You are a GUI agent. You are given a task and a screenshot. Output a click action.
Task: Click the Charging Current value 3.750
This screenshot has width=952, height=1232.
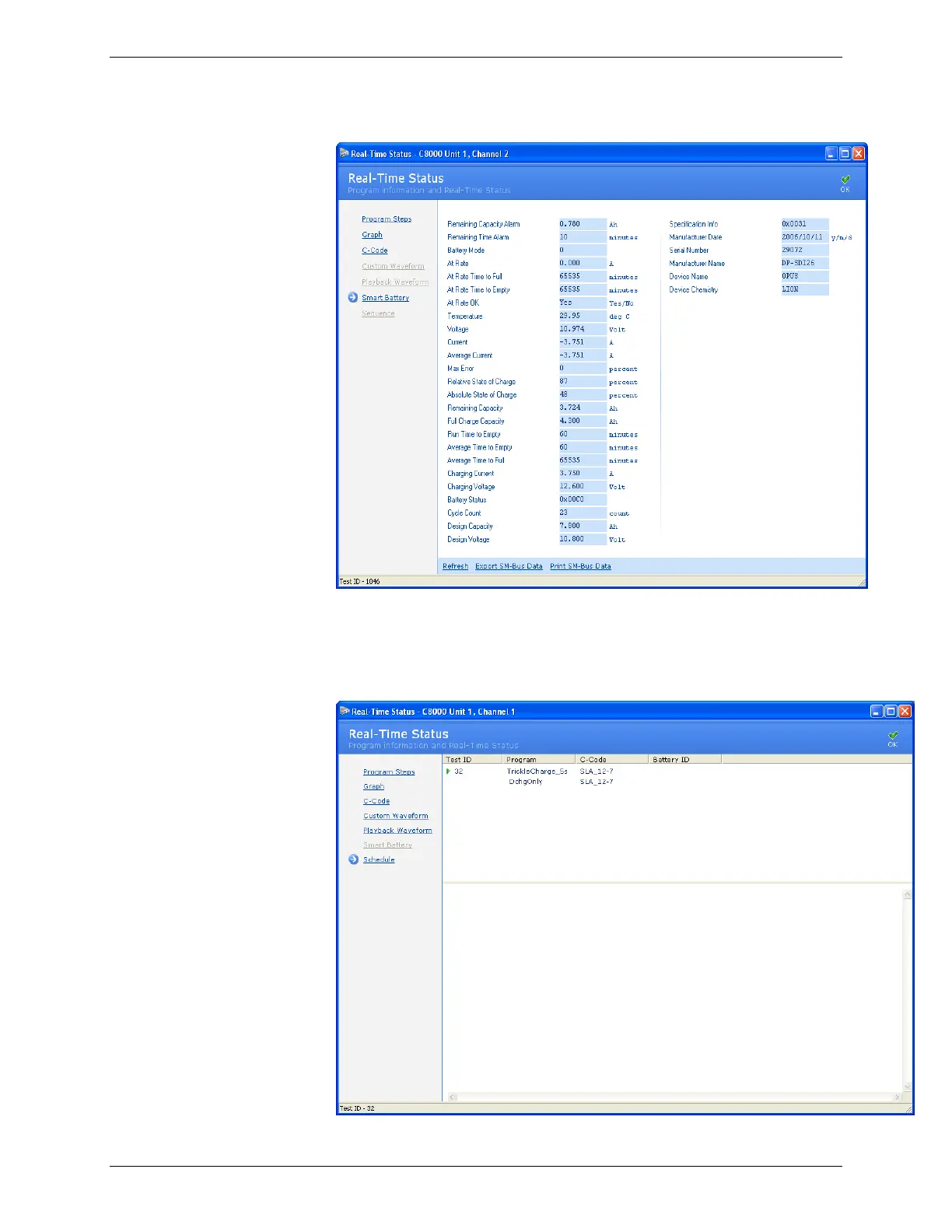tap(583, 474)
